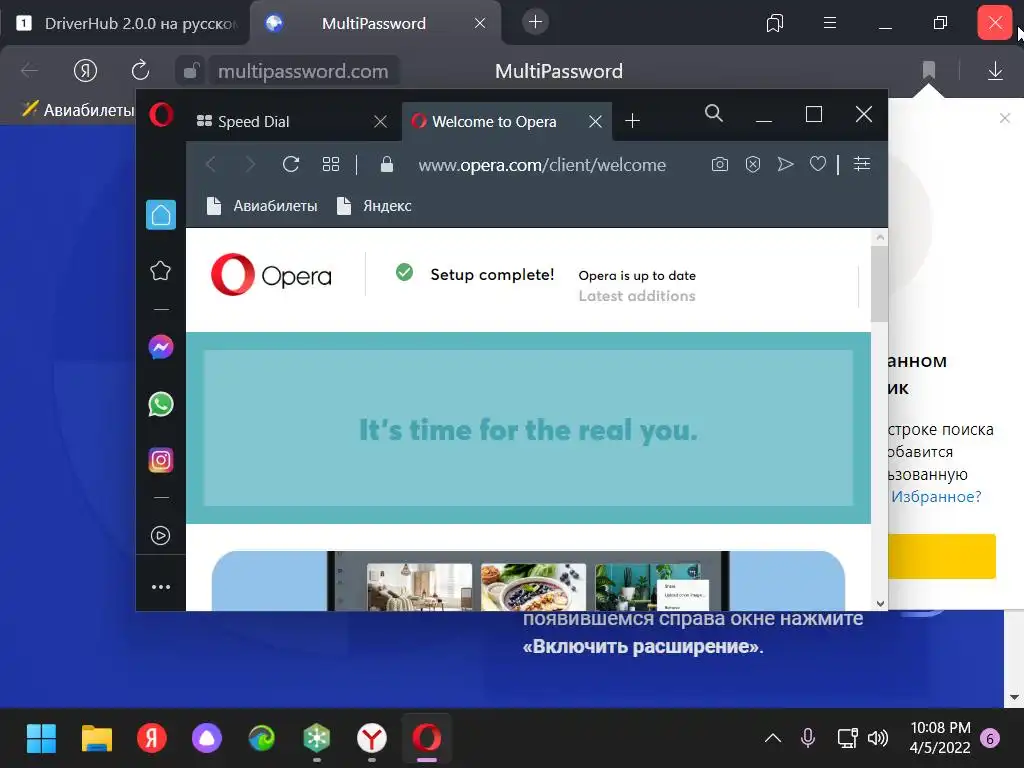Click microphone icon in system tray
1024x768 pixels.
click(x=808, y=738)
